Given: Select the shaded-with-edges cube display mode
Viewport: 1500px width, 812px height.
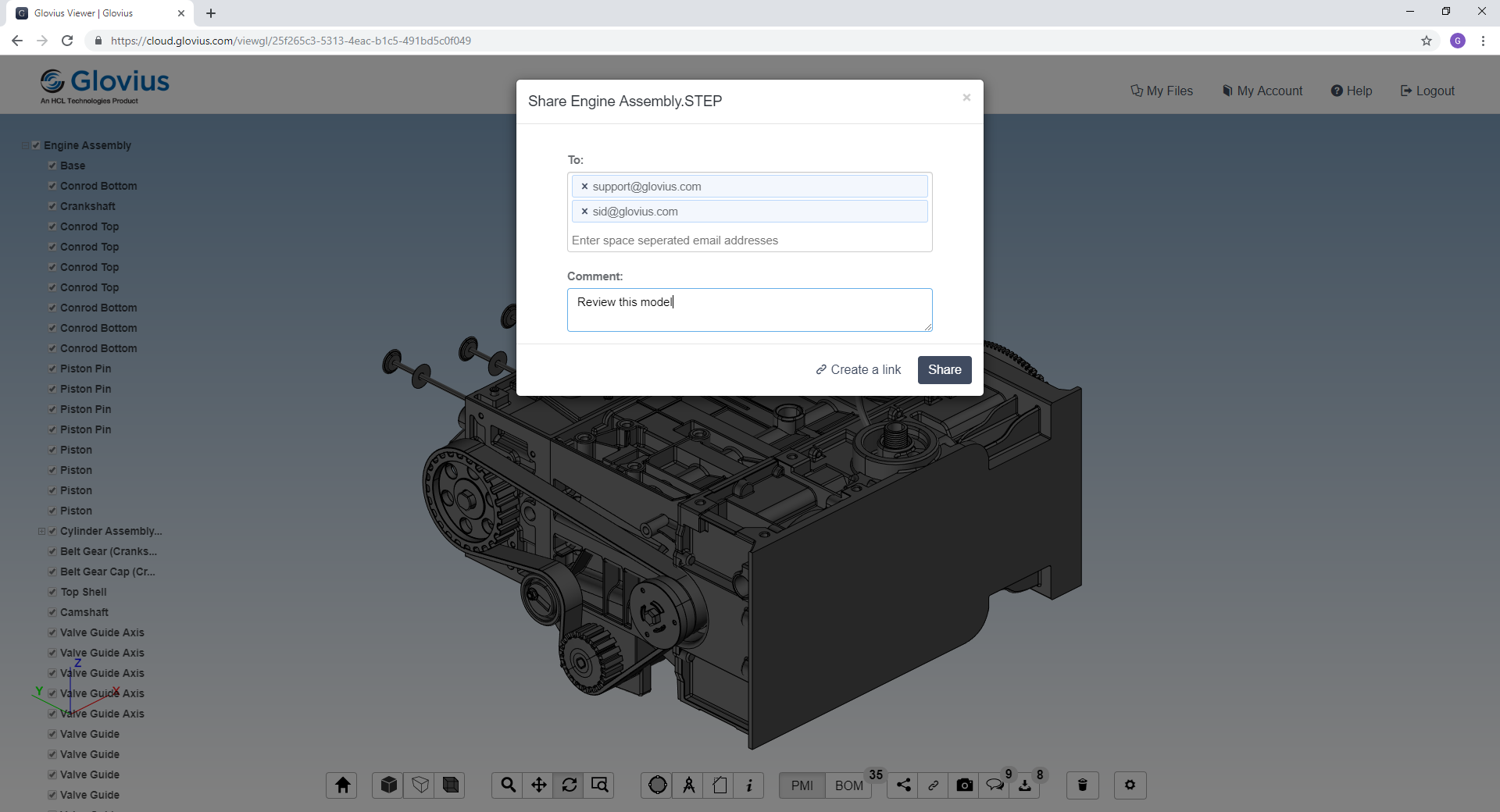Looking at the screenshot, I should pos(450,785).
